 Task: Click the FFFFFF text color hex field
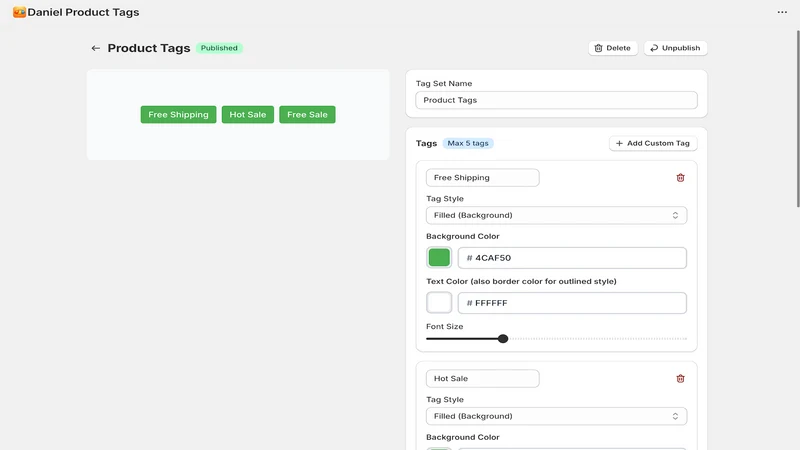[572, 303]
